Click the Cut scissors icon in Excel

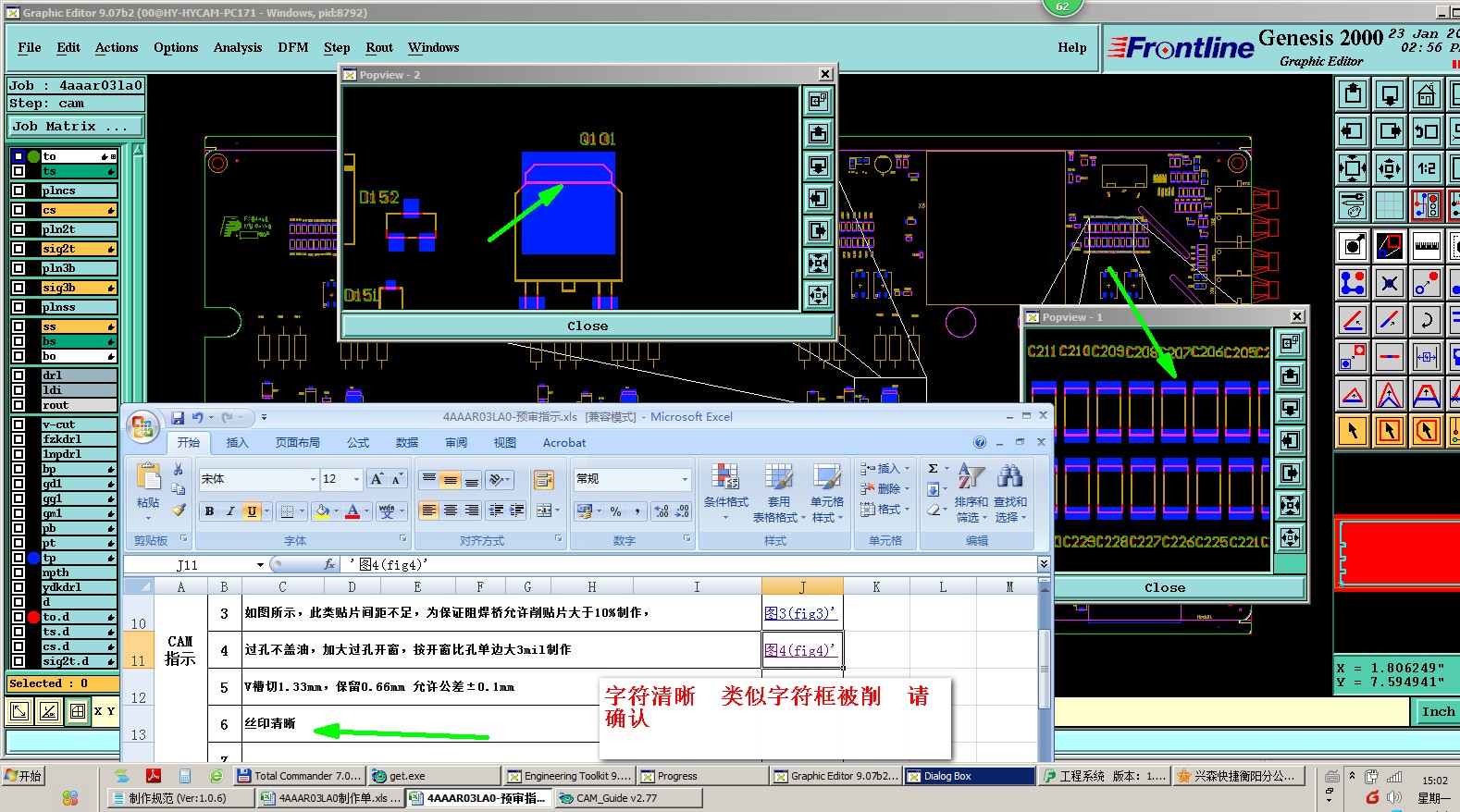pos(179,470)
